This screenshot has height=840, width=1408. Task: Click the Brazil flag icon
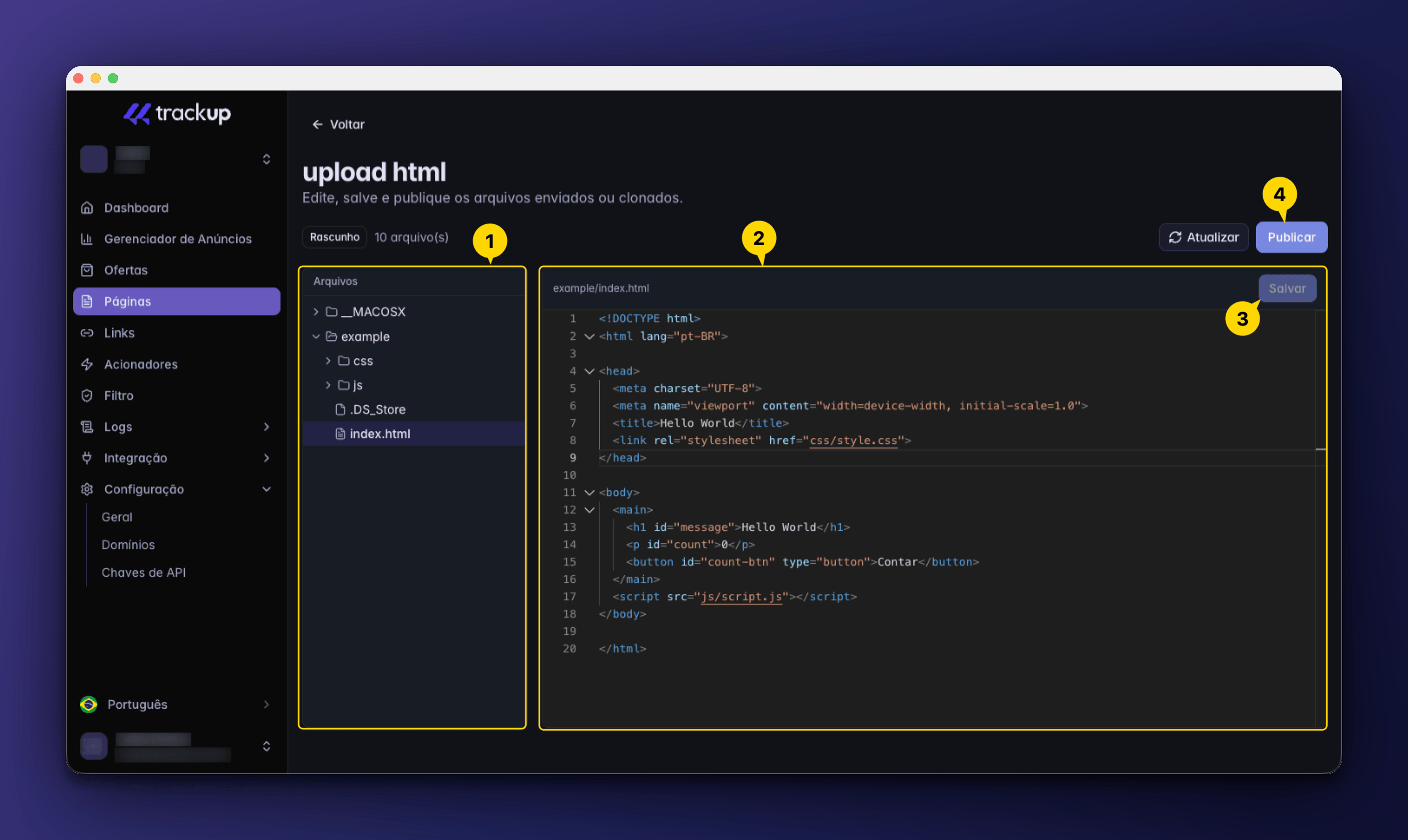click(x=88, y=704)
